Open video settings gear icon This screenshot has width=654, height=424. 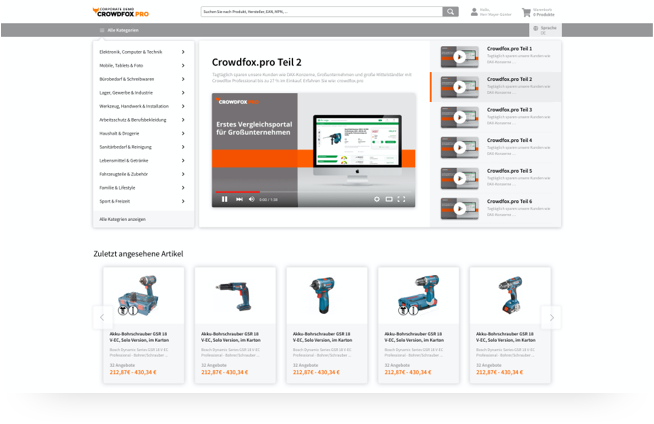[x=376, y=199]
